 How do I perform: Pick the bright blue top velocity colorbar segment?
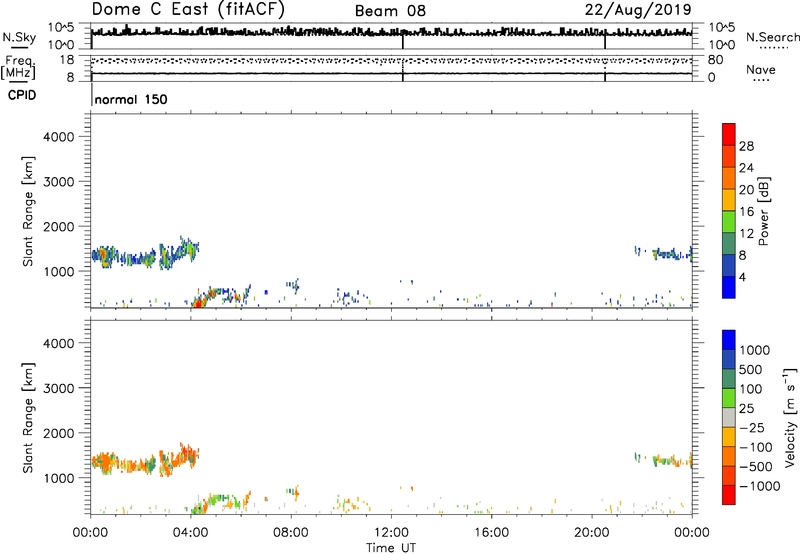coord(729,340)
